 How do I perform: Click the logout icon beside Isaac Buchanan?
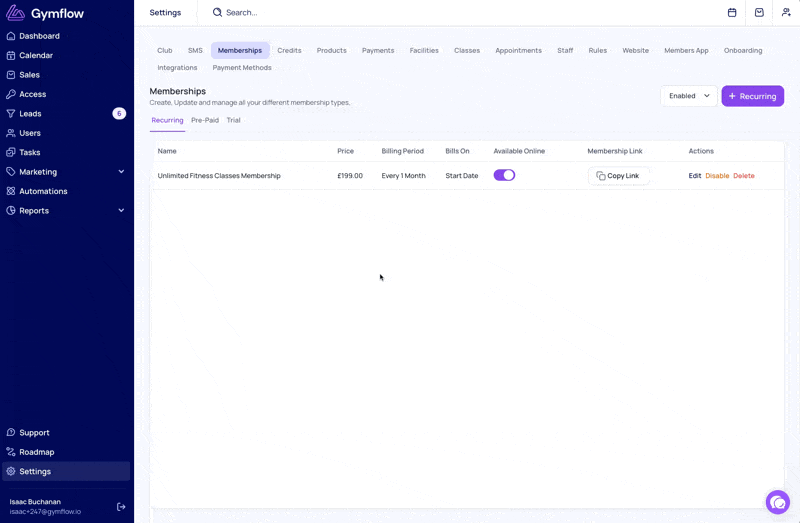pos(121,507)
